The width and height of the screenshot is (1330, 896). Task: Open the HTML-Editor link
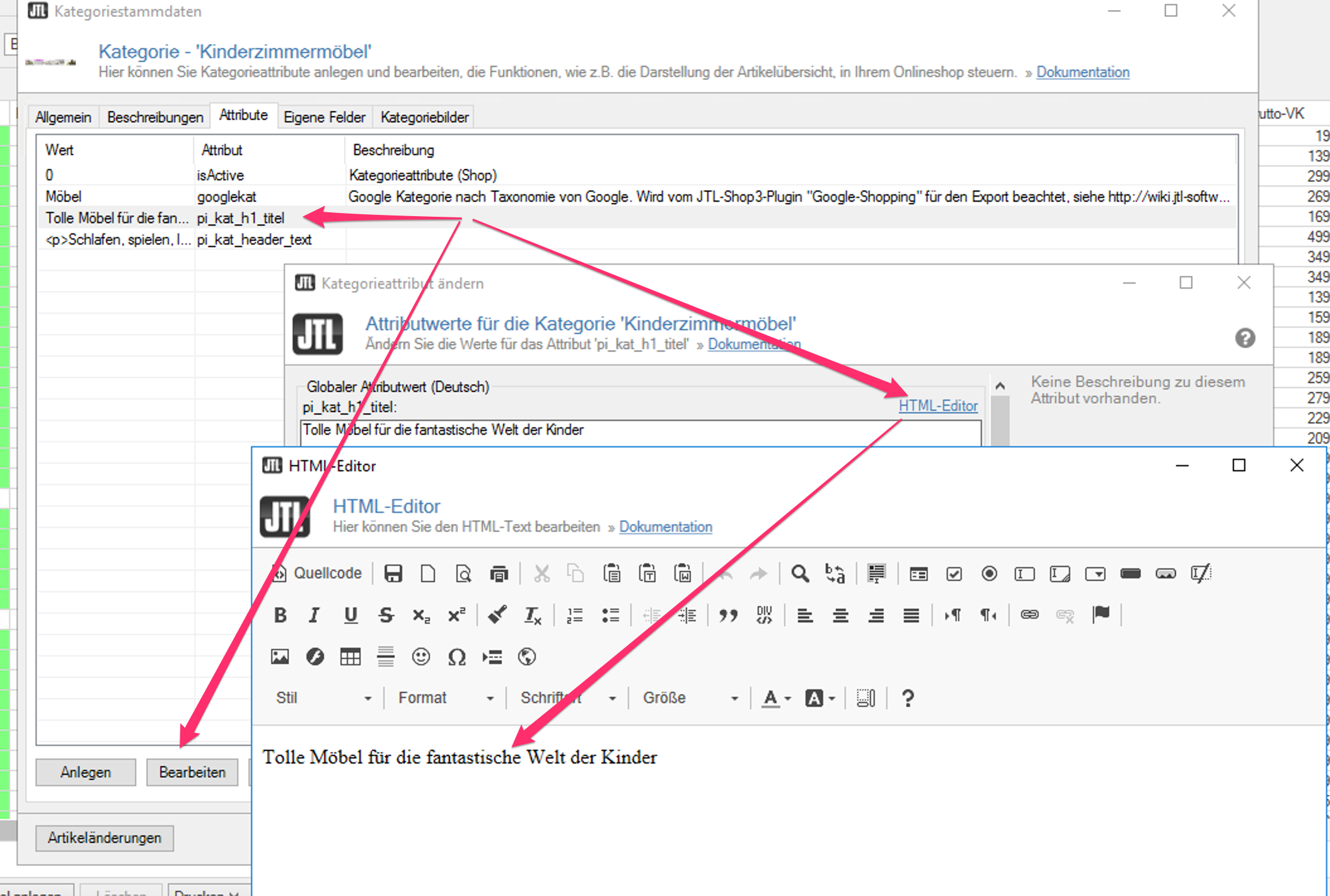(937, 406)
